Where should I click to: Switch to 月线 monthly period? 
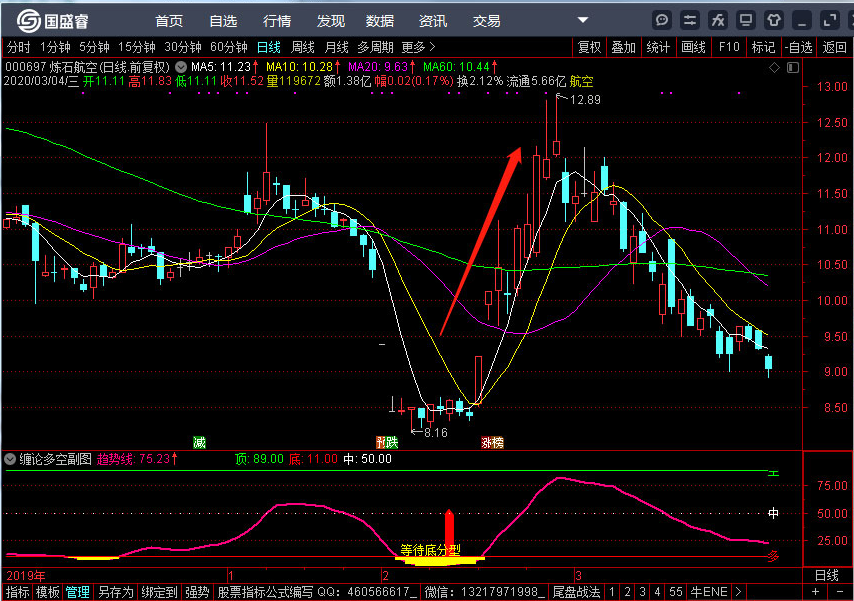coord(337,47)
